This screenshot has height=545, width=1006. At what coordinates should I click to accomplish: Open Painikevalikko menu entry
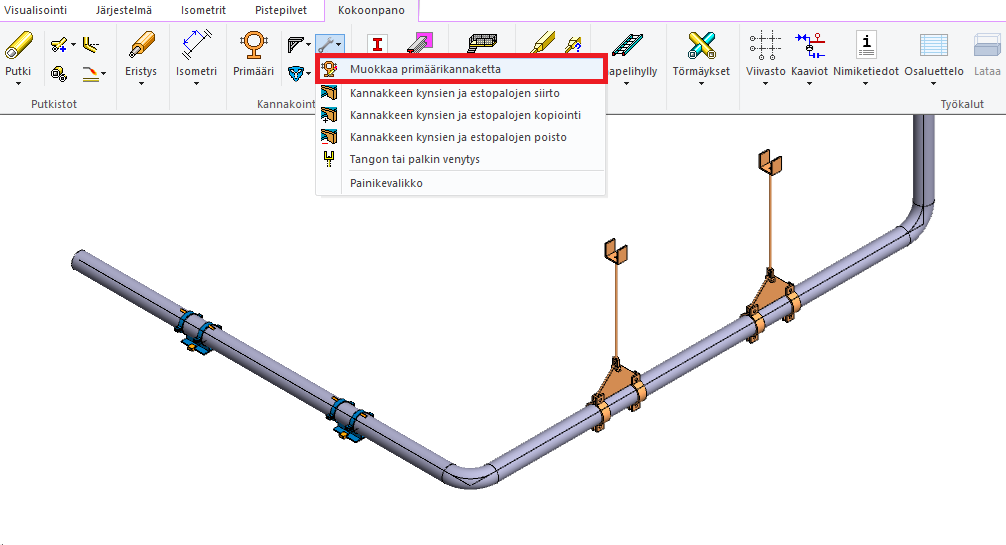pos(461,183)
